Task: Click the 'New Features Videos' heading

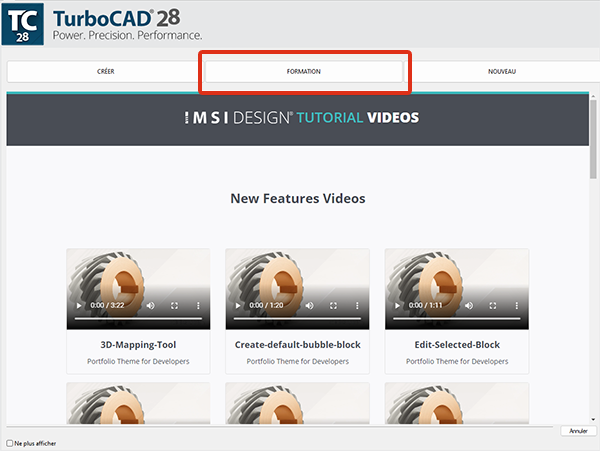Action: click(298, 199)
